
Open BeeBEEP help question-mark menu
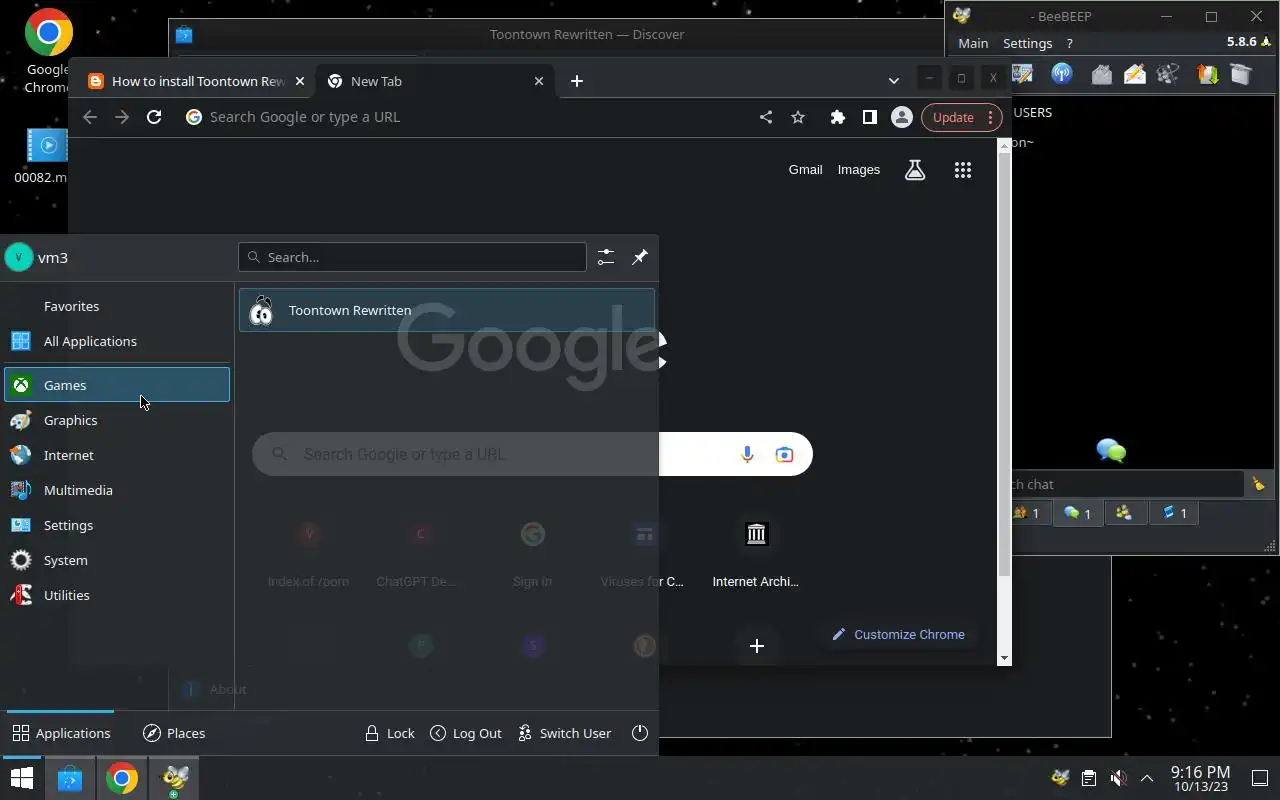click(1069, 43)
